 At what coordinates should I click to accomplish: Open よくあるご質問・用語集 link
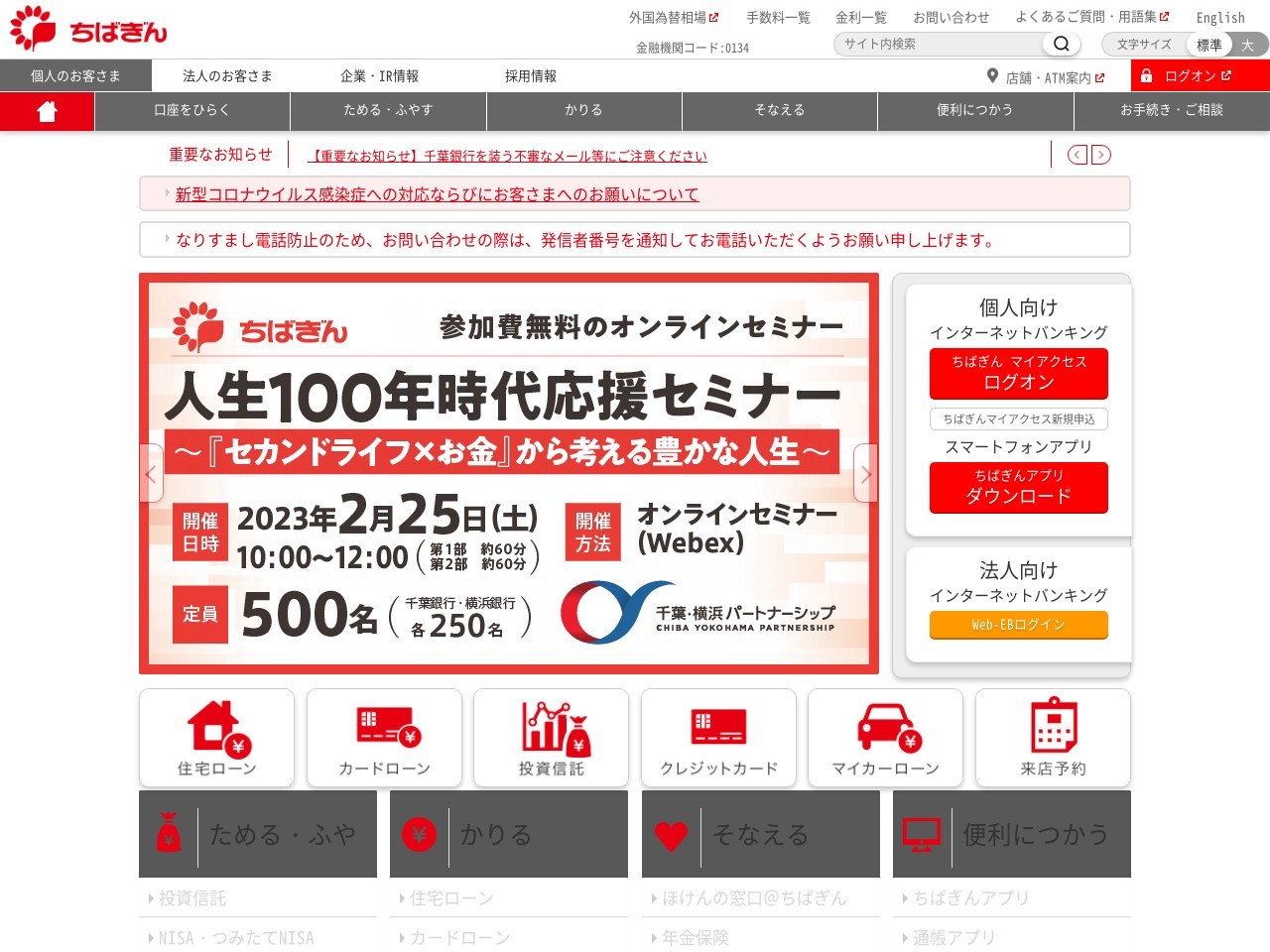(1092, 17)
